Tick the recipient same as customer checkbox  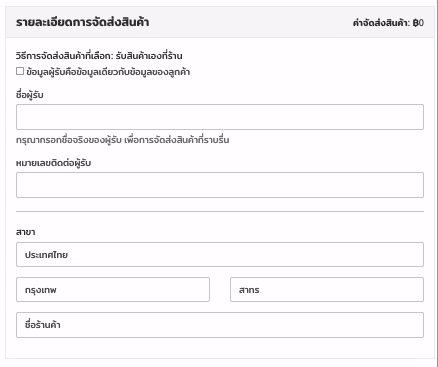pyautogui.click(x=20, y=71)
